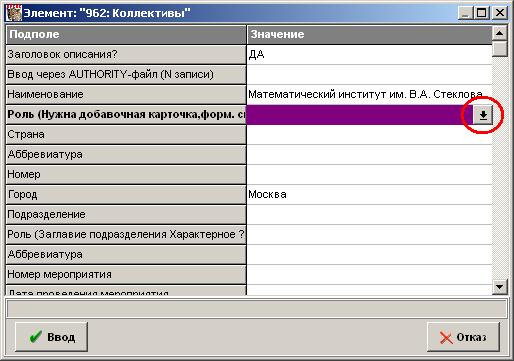Click the value field for Номер
Screen dimensions: 514x361
369,175
